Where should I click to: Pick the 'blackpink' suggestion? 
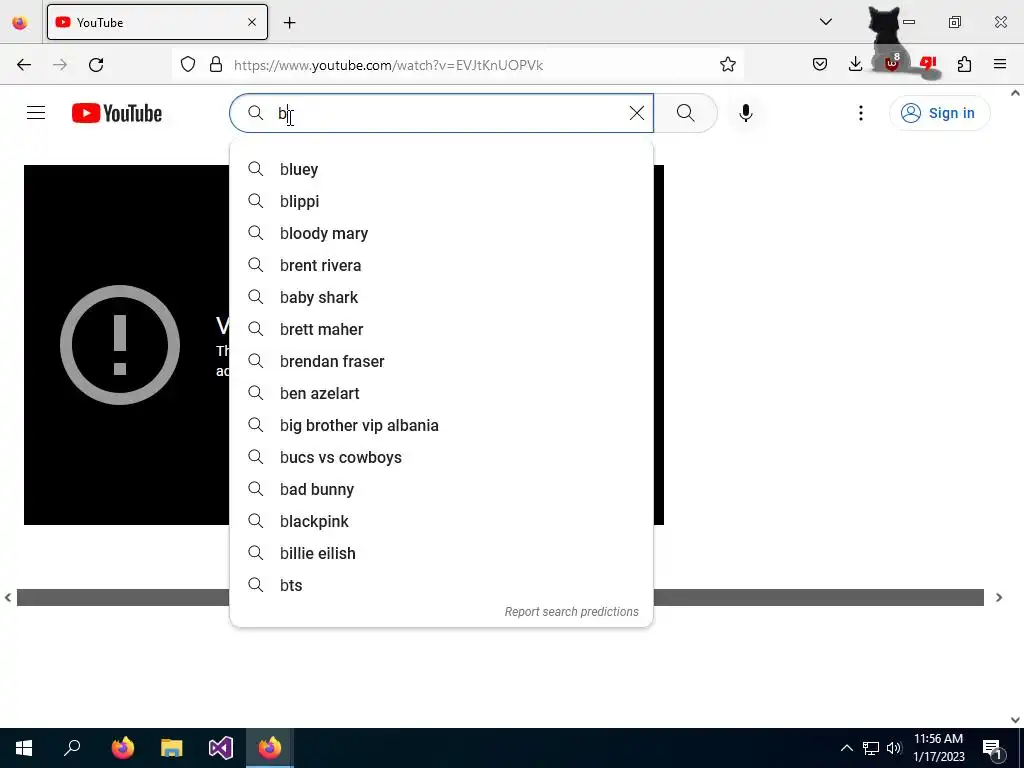(x=441, y=521)
